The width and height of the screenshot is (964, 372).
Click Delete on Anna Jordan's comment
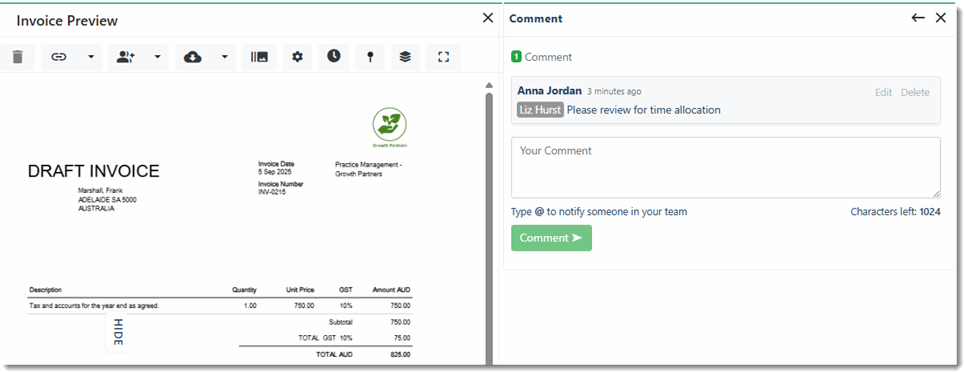915,92
